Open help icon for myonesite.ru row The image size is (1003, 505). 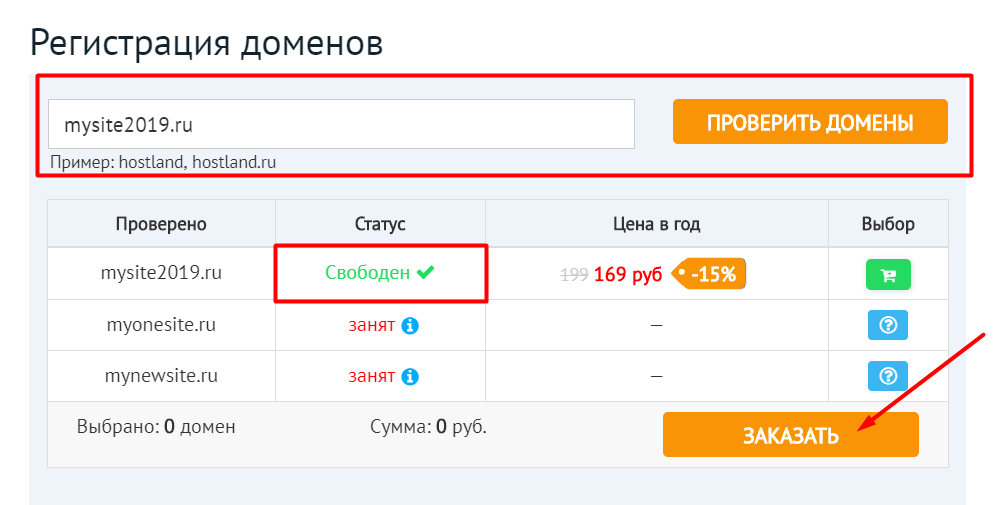(x=888, y=325)
